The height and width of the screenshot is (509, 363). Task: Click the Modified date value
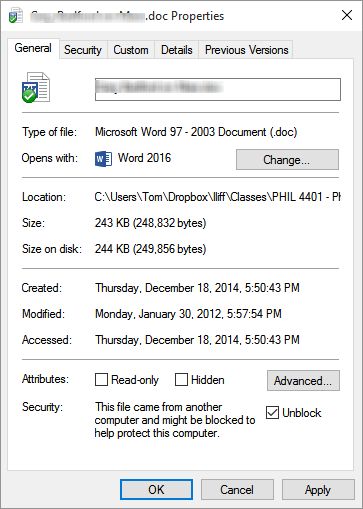(188, 314)
